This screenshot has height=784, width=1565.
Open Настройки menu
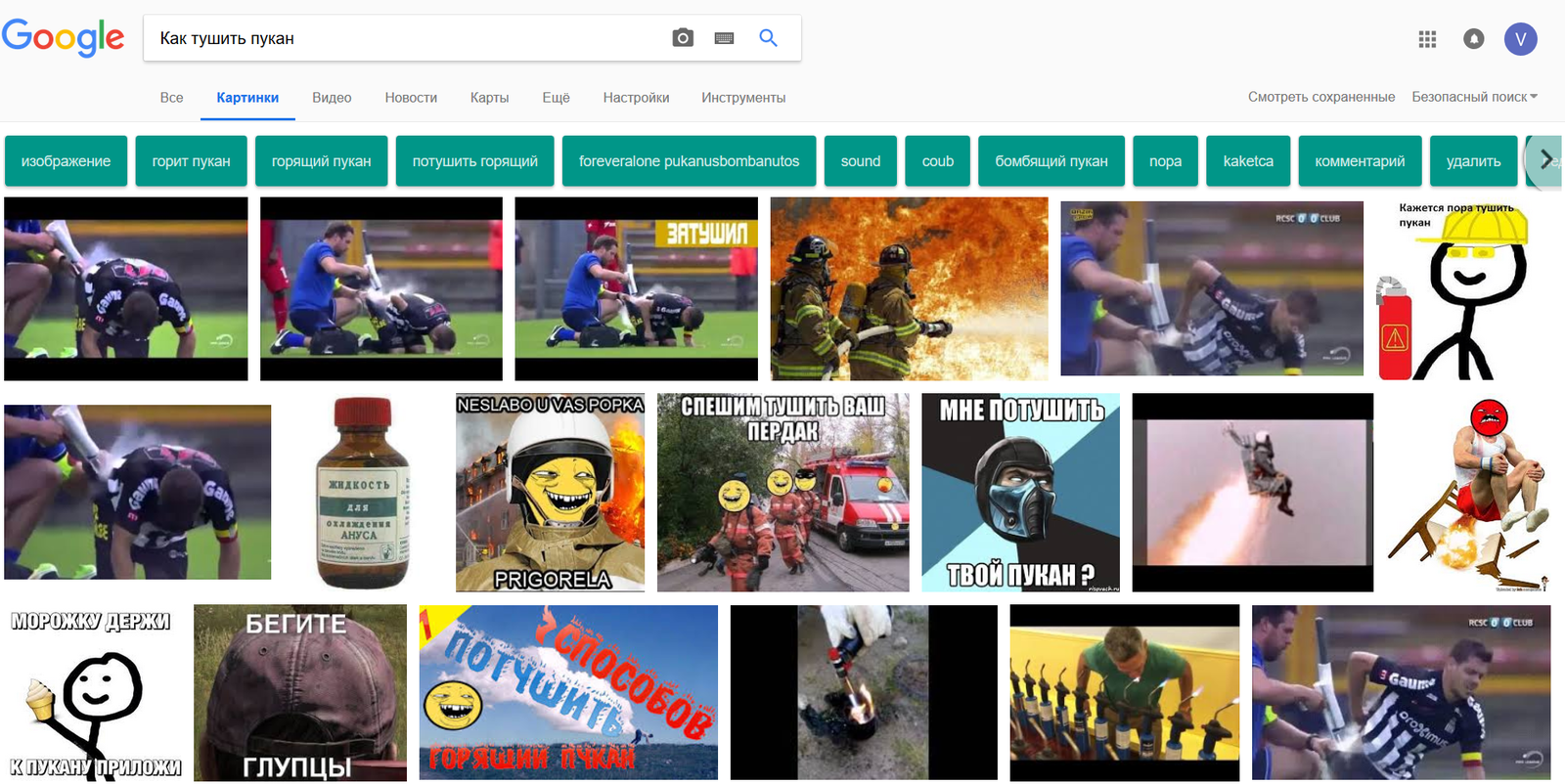(x=636, y=98)
